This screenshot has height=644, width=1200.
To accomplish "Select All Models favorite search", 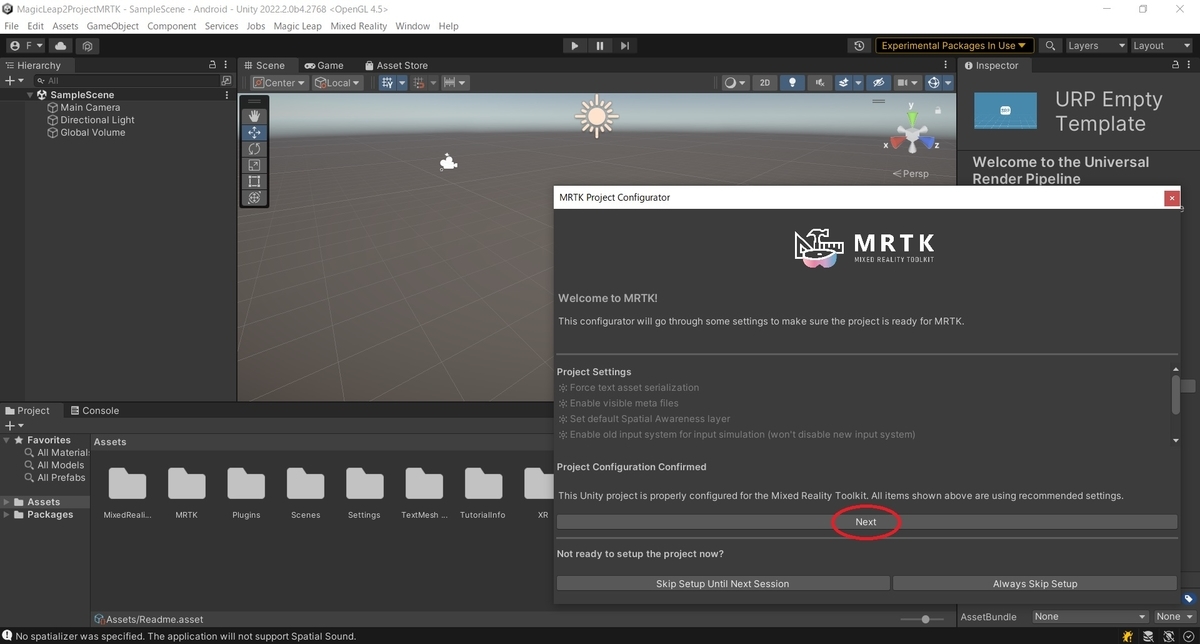I will (60, 465).
